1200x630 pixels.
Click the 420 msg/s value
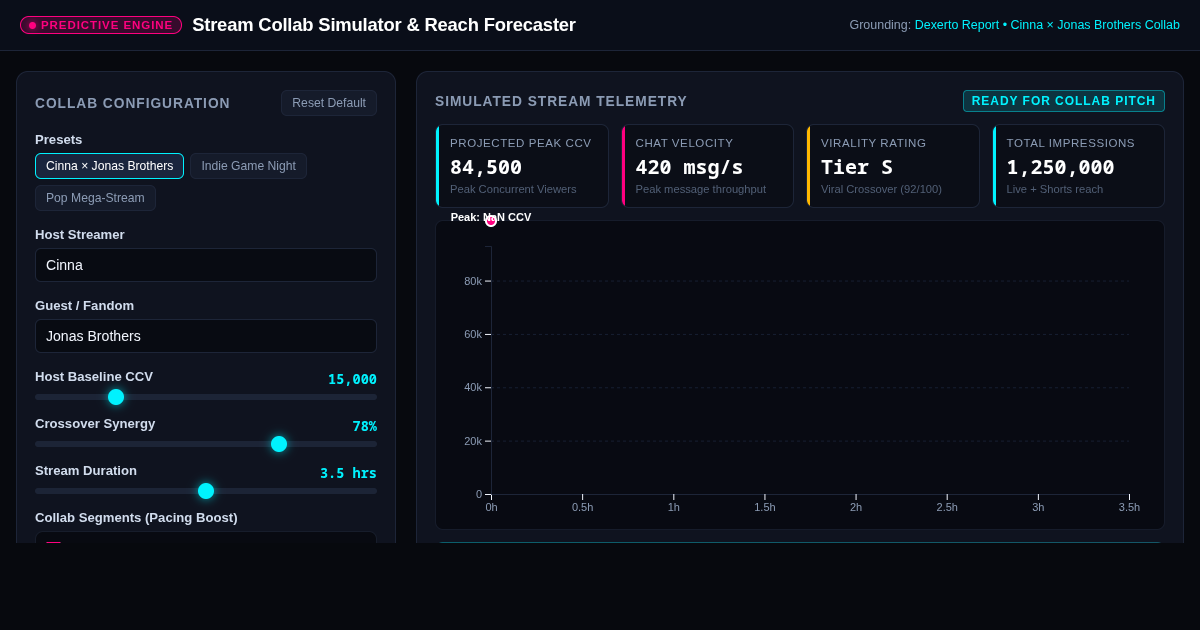[x=689, y=167]
